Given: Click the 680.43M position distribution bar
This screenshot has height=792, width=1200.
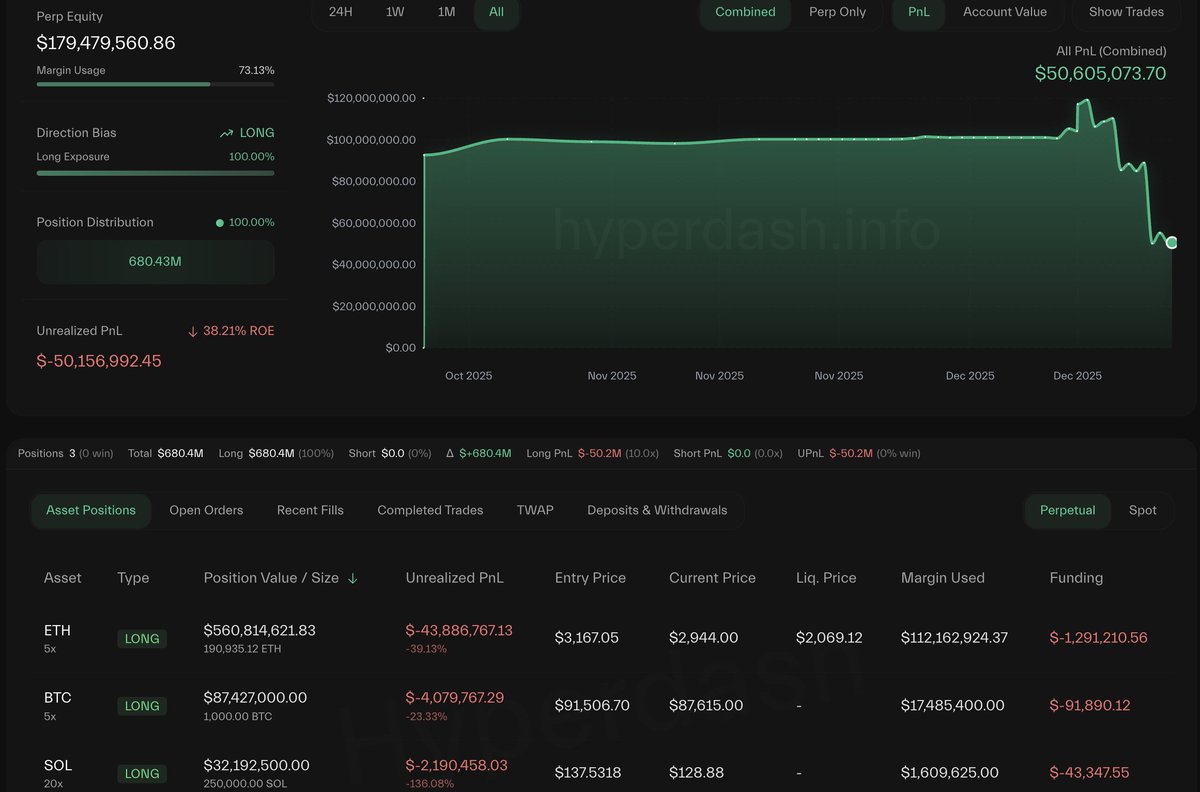Looking at the screenshot, I should tap(155, 262).
